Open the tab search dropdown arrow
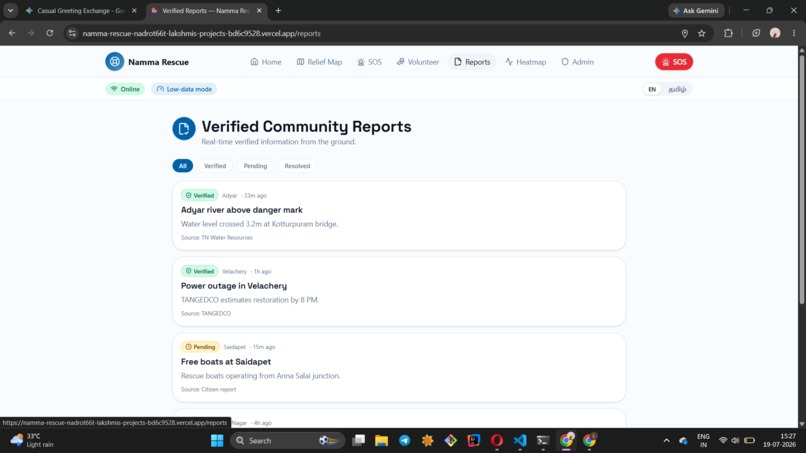The image size is (806, 453). click(x=10, y=10)
